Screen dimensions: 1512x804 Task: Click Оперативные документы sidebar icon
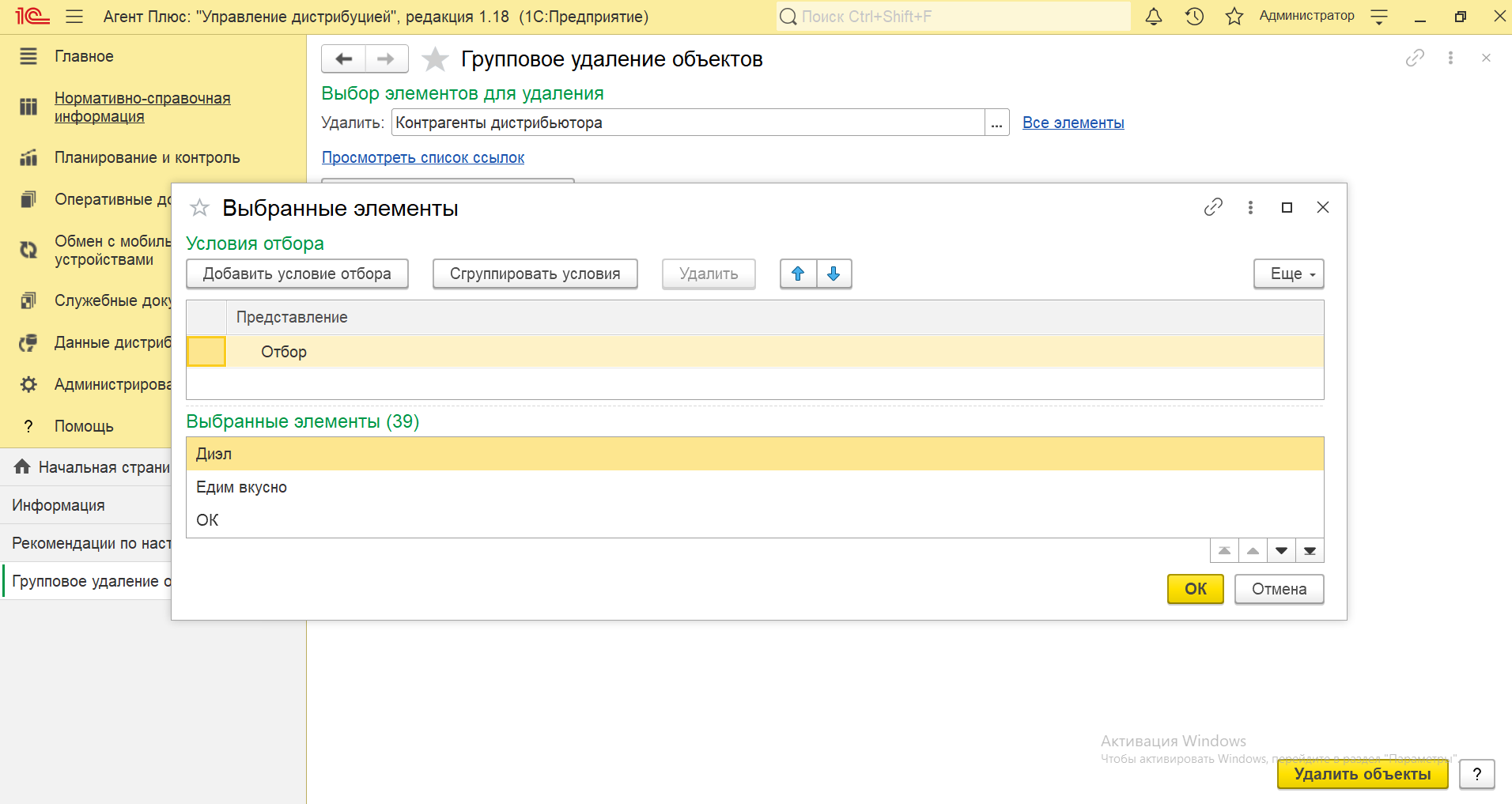(x=28, y=199)
